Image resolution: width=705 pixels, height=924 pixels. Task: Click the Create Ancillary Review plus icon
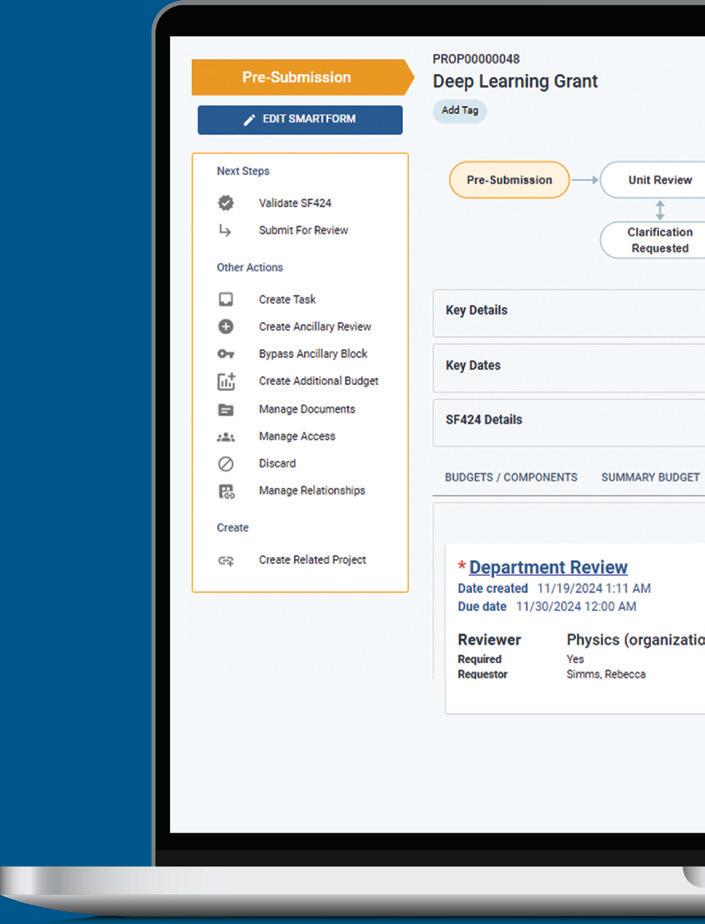coord(226,326)
